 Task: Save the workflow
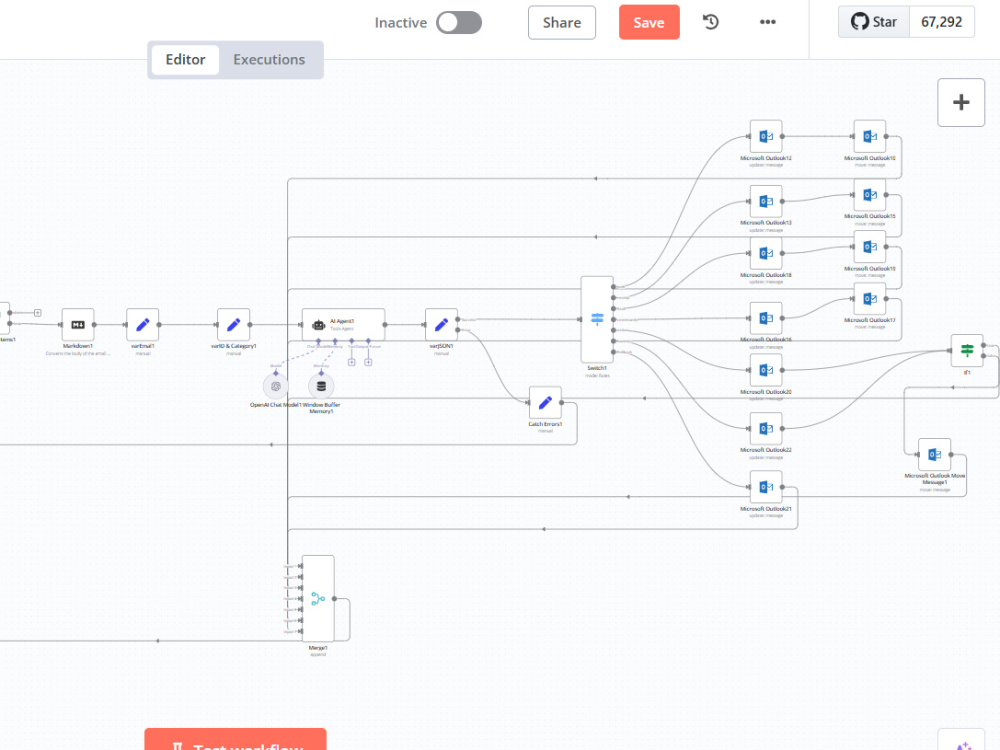click(649, 23)
